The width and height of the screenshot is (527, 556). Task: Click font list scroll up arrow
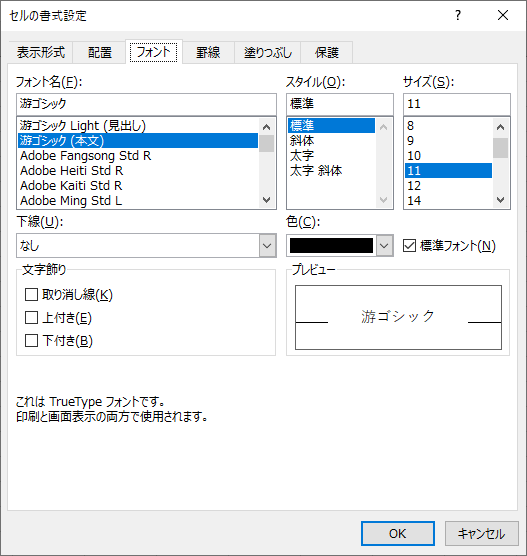point(266,127)
